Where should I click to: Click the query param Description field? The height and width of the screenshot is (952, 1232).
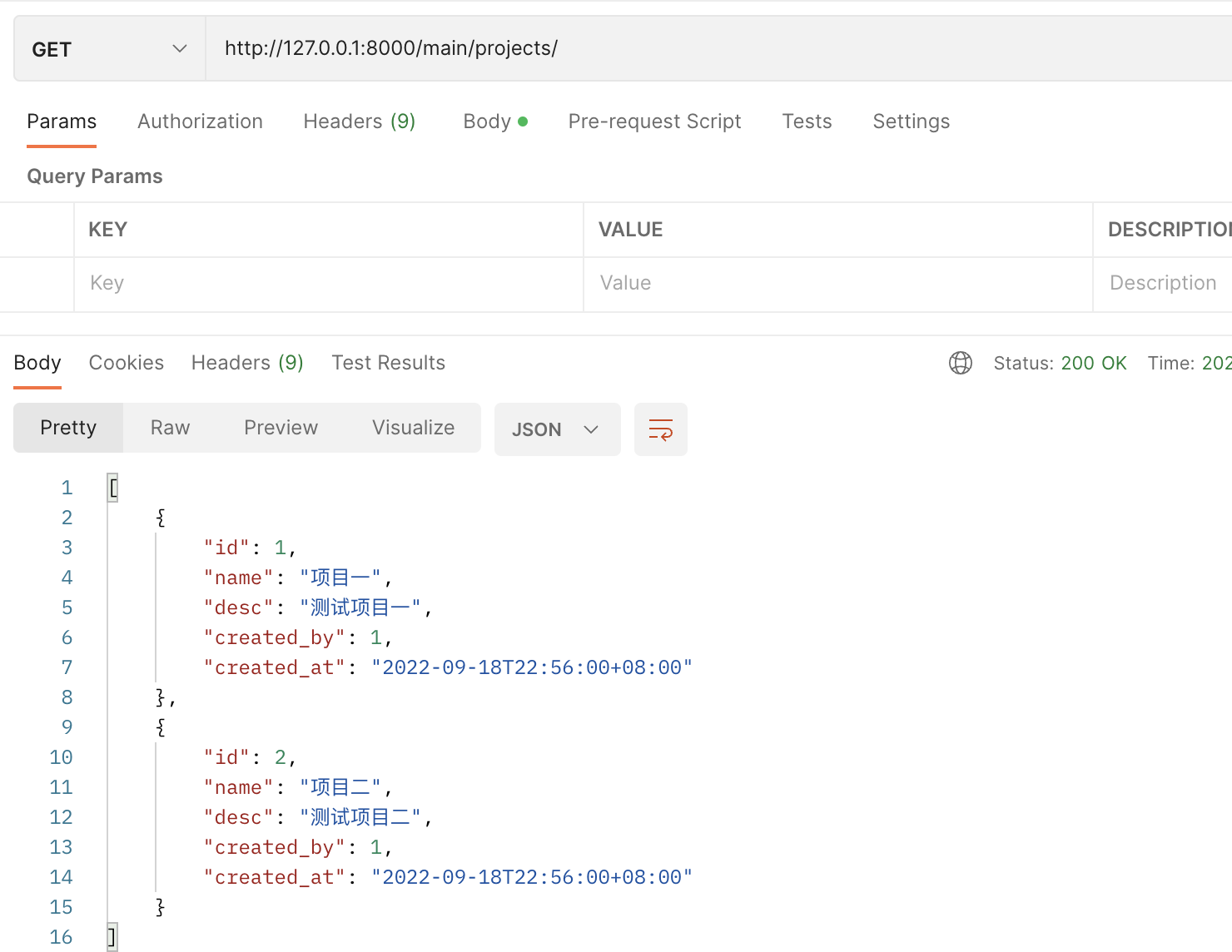click(1163, 284)
